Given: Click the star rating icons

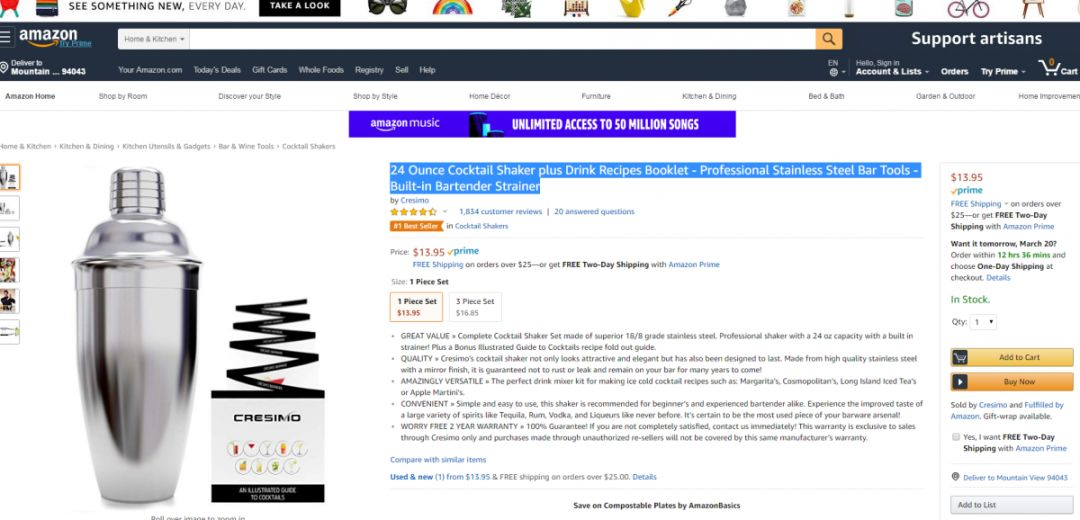Looking at the screenshot, I should 413,211.
